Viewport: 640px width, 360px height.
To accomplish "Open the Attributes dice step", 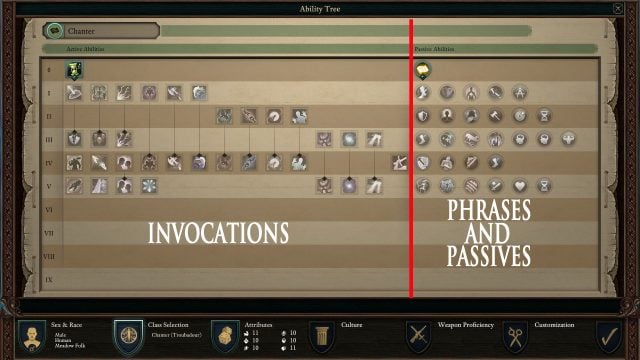I will tap(225, 337).
